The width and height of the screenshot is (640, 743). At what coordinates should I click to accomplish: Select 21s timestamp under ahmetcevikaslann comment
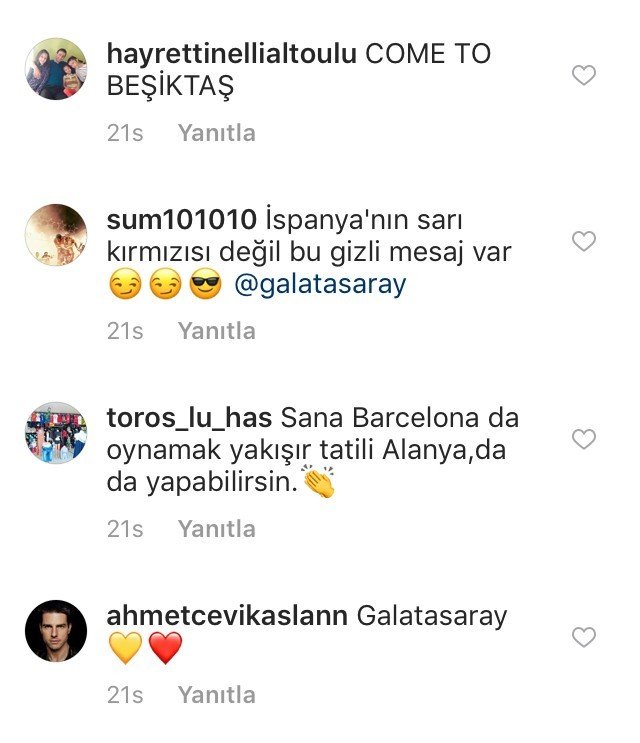pyautogui.click(x=125, y=695)
